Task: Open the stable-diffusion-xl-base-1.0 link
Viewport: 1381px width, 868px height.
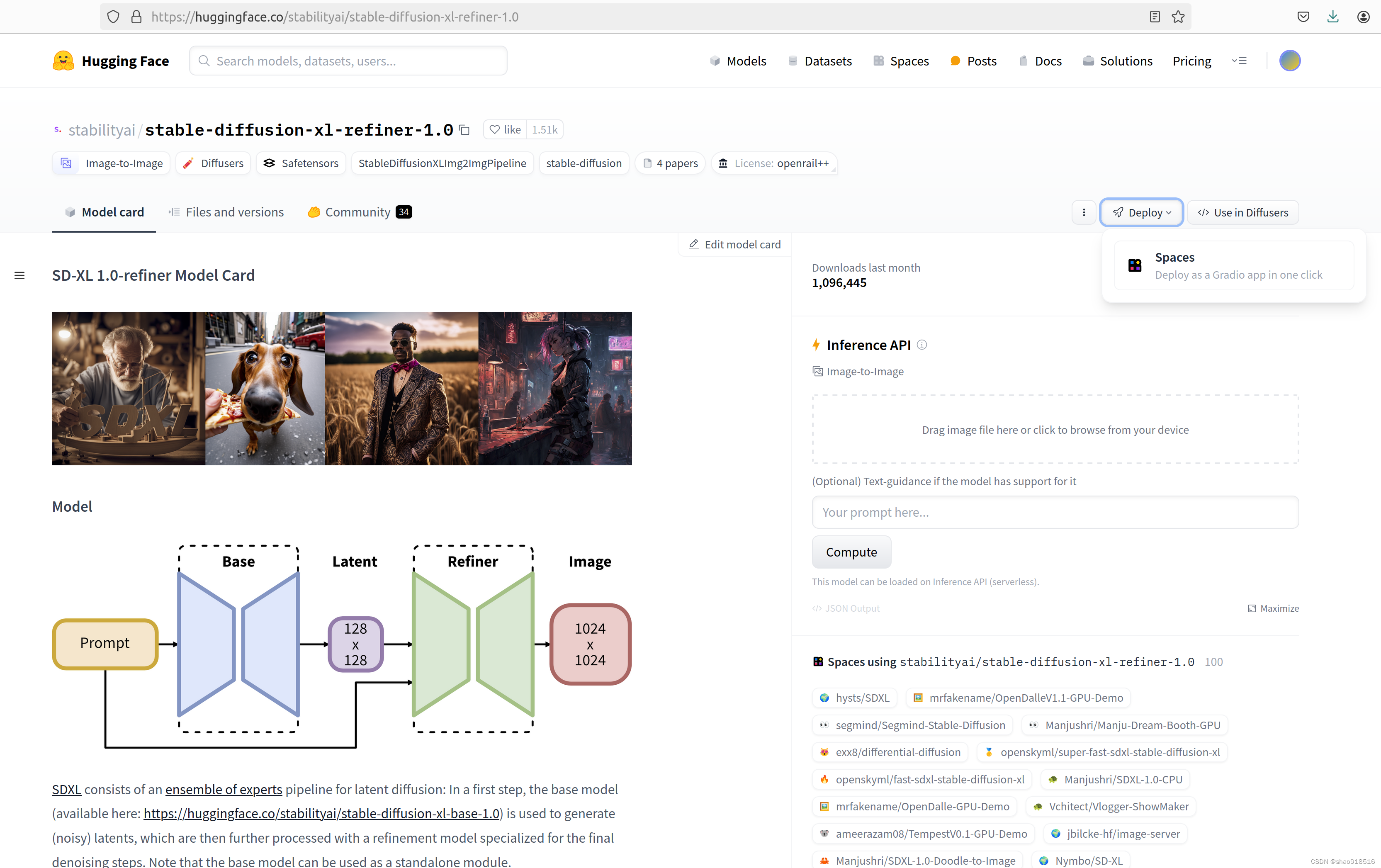Action: 321,814
